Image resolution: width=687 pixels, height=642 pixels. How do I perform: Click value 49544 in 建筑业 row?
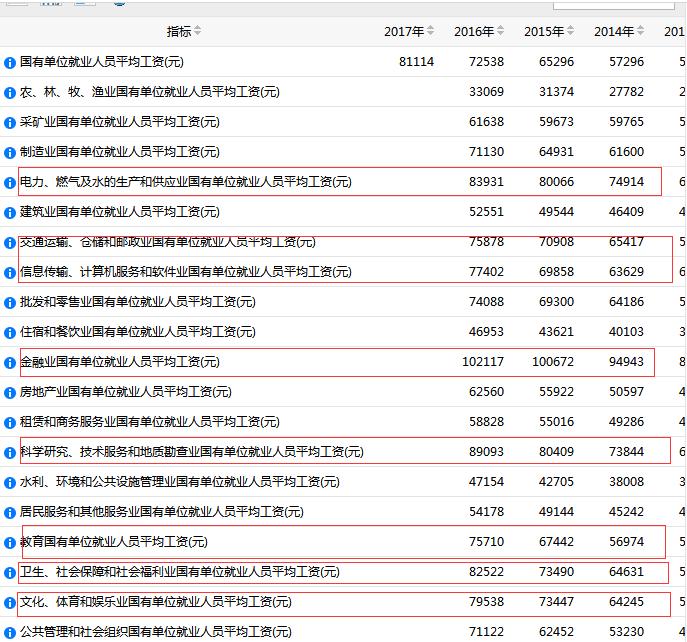[556, 212]
